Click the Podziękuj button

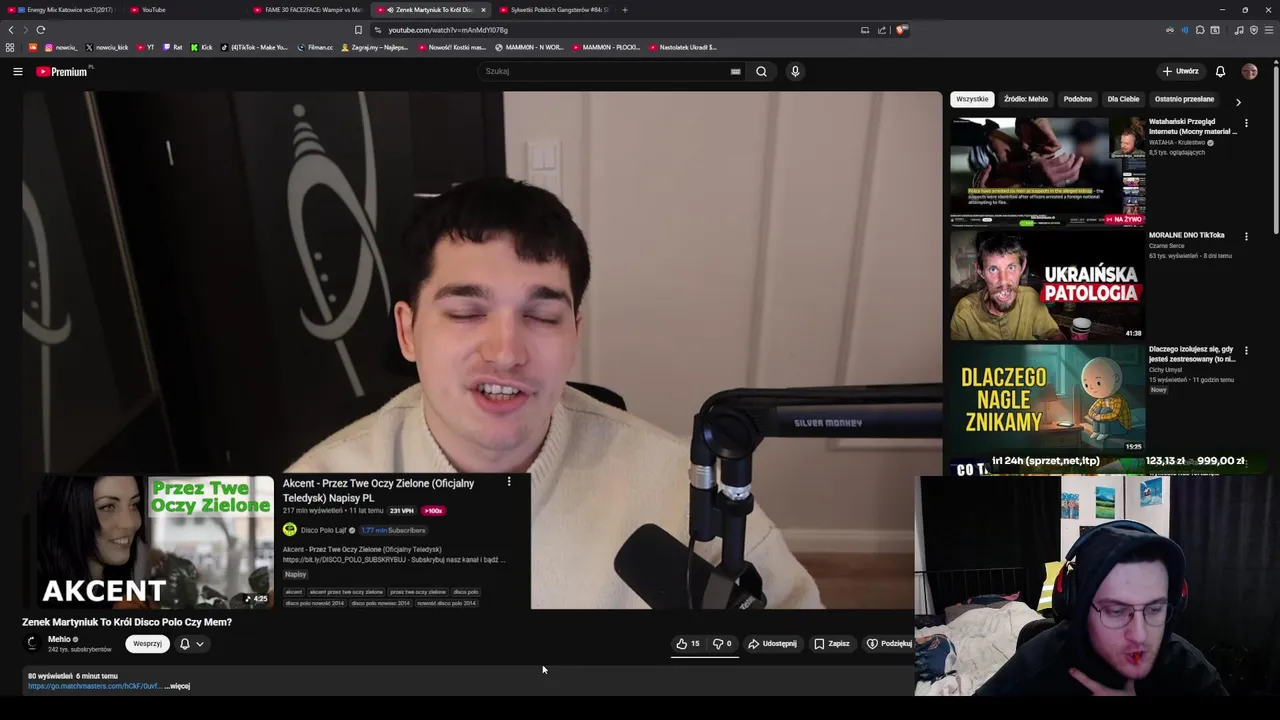(x=889, y=644)
